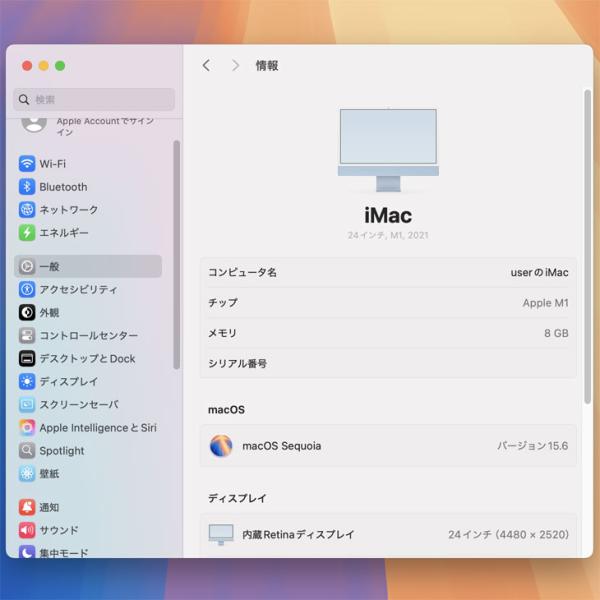Click the yellow minimize window button
This screenshot has width=600, height=600.
pos(44,66)
